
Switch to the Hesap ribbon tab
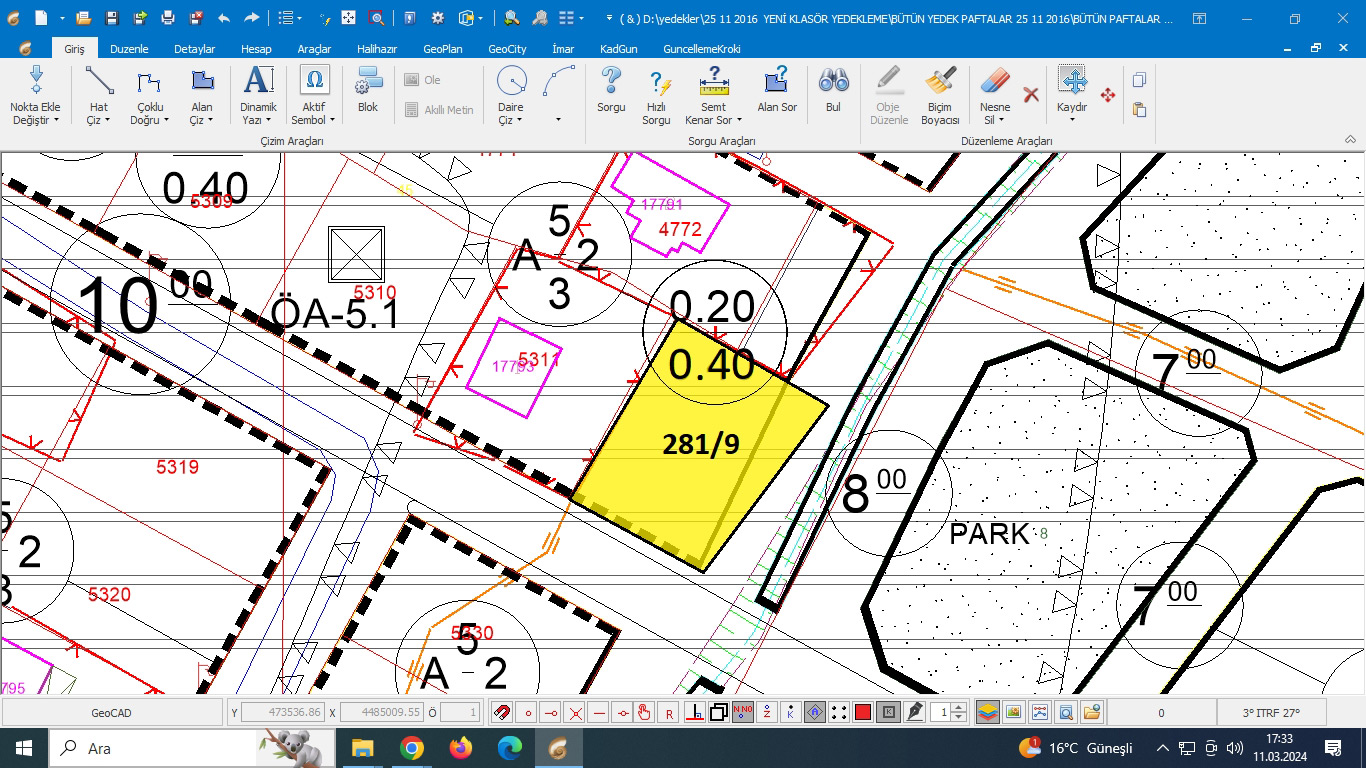coord(256,49)
